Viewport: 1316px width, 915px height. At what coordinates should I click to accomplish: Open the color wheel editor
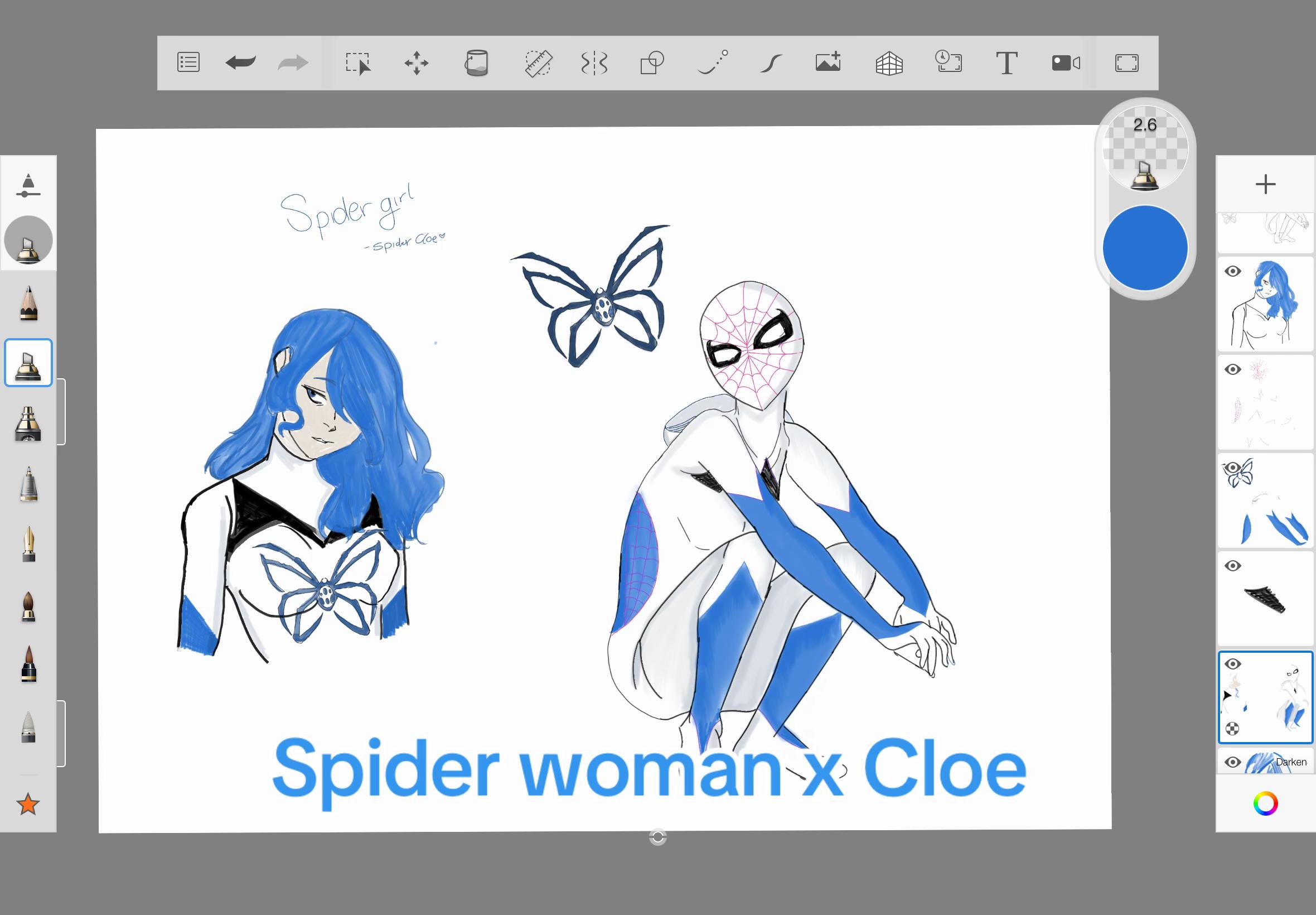[1266, 803]
